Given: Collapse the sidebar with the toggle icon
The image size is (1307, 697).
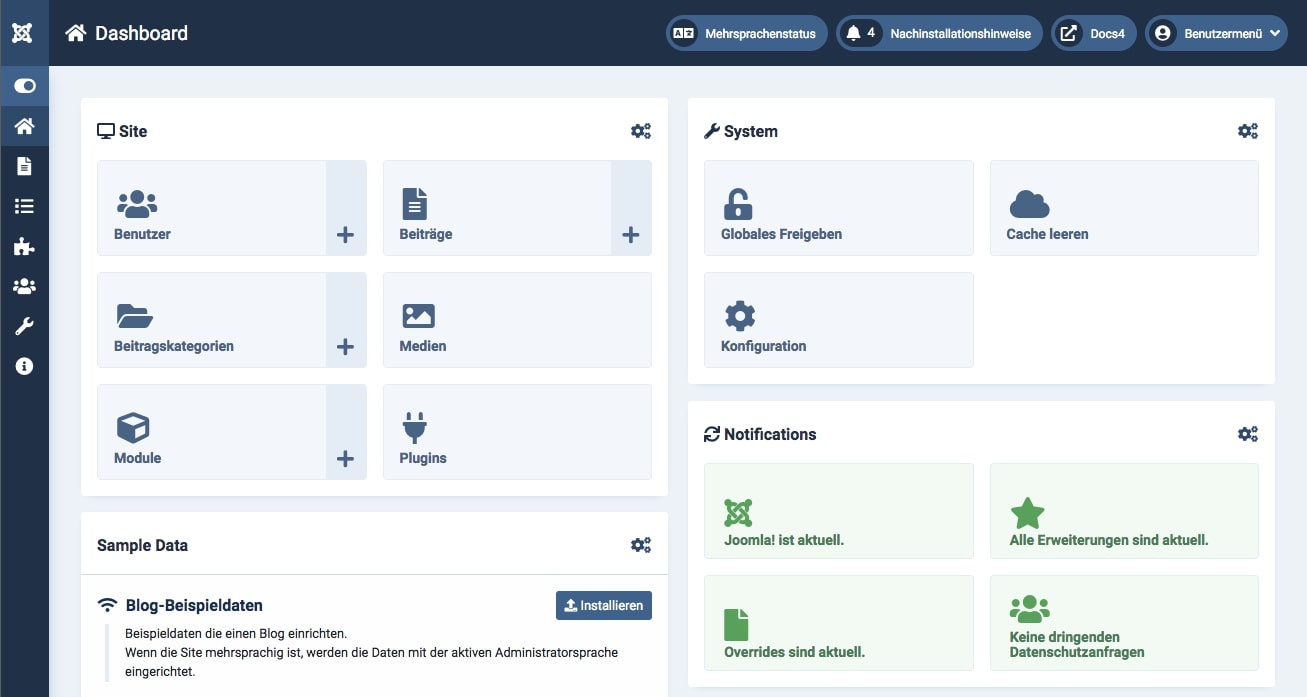Looking at the screenshot, I should [24, 85].
